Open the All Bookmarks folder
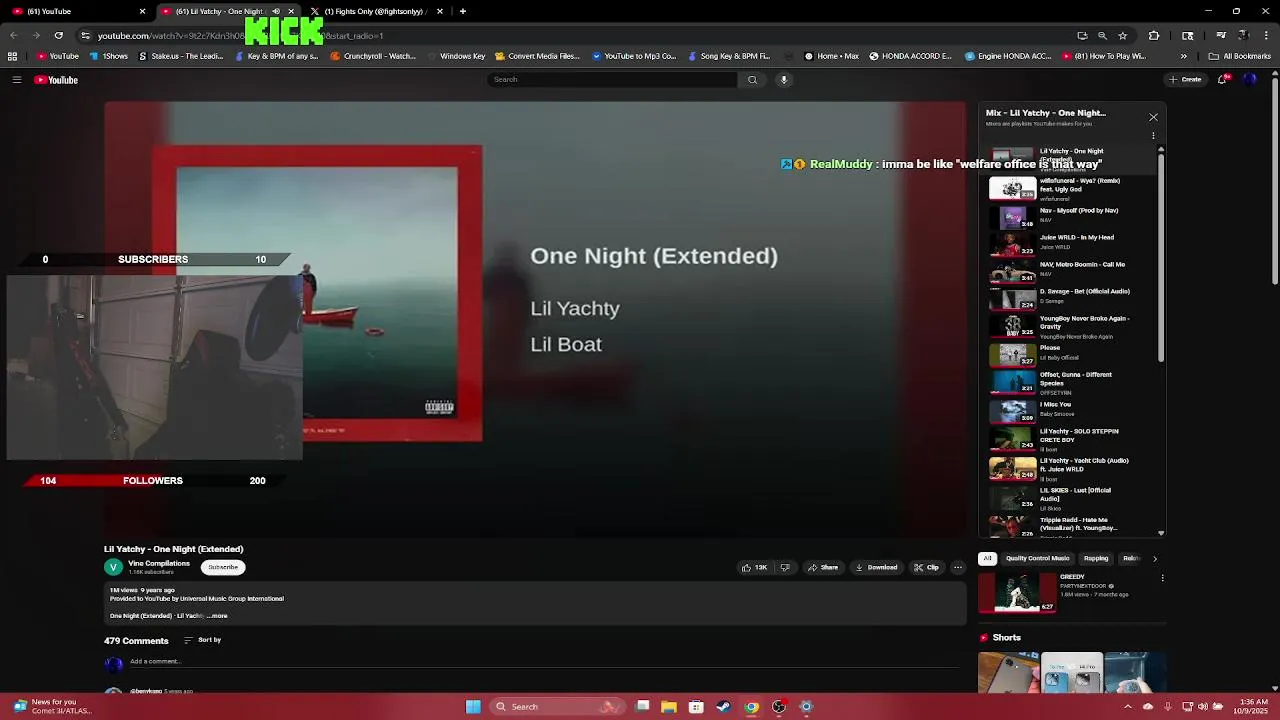Image resolution: width=1280 pixels, height=720 pixels. point(1240,56)
